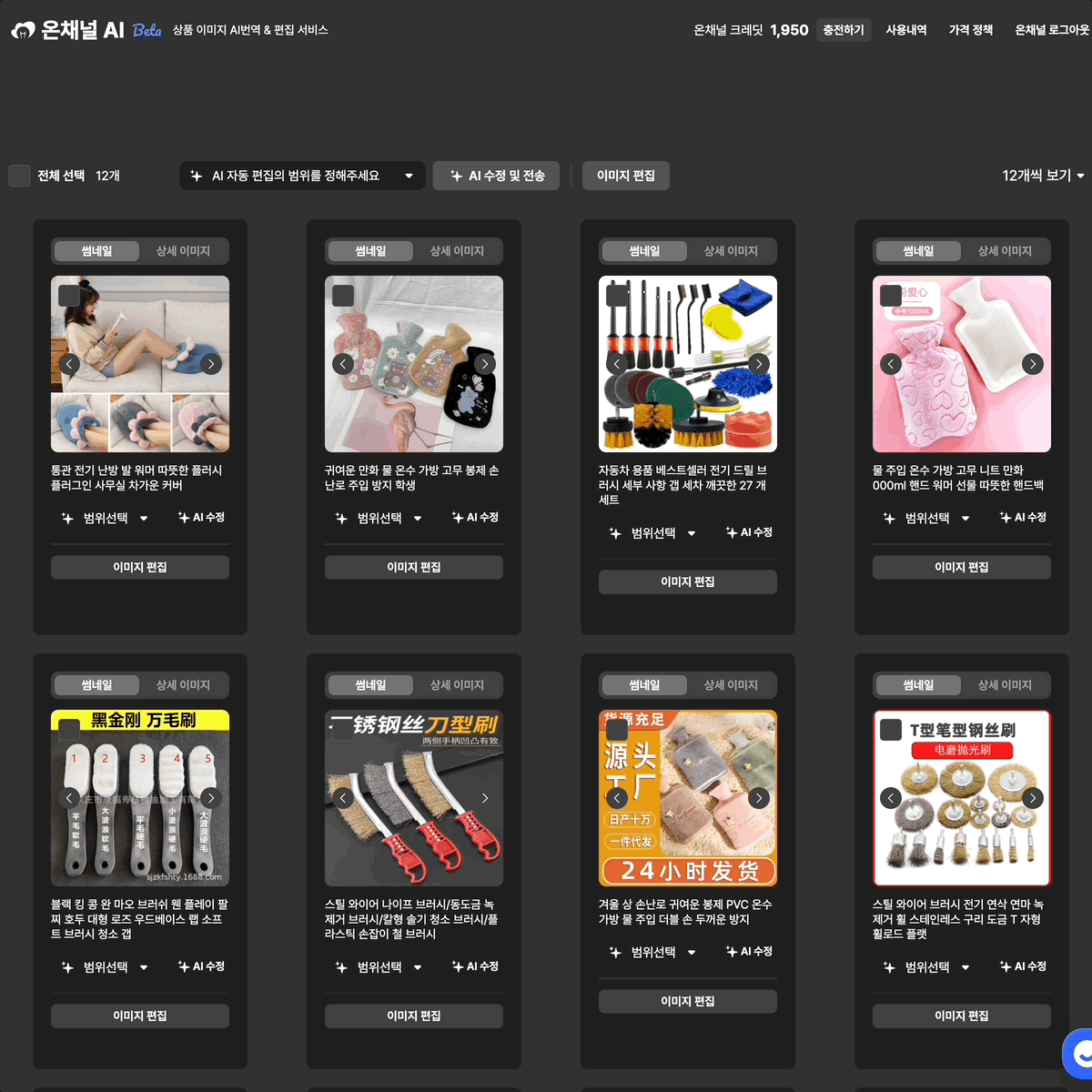Next image arrow on pink knit water bag card
Viewport: 1092px width, 1092px height.
(x=1033, y=364)
